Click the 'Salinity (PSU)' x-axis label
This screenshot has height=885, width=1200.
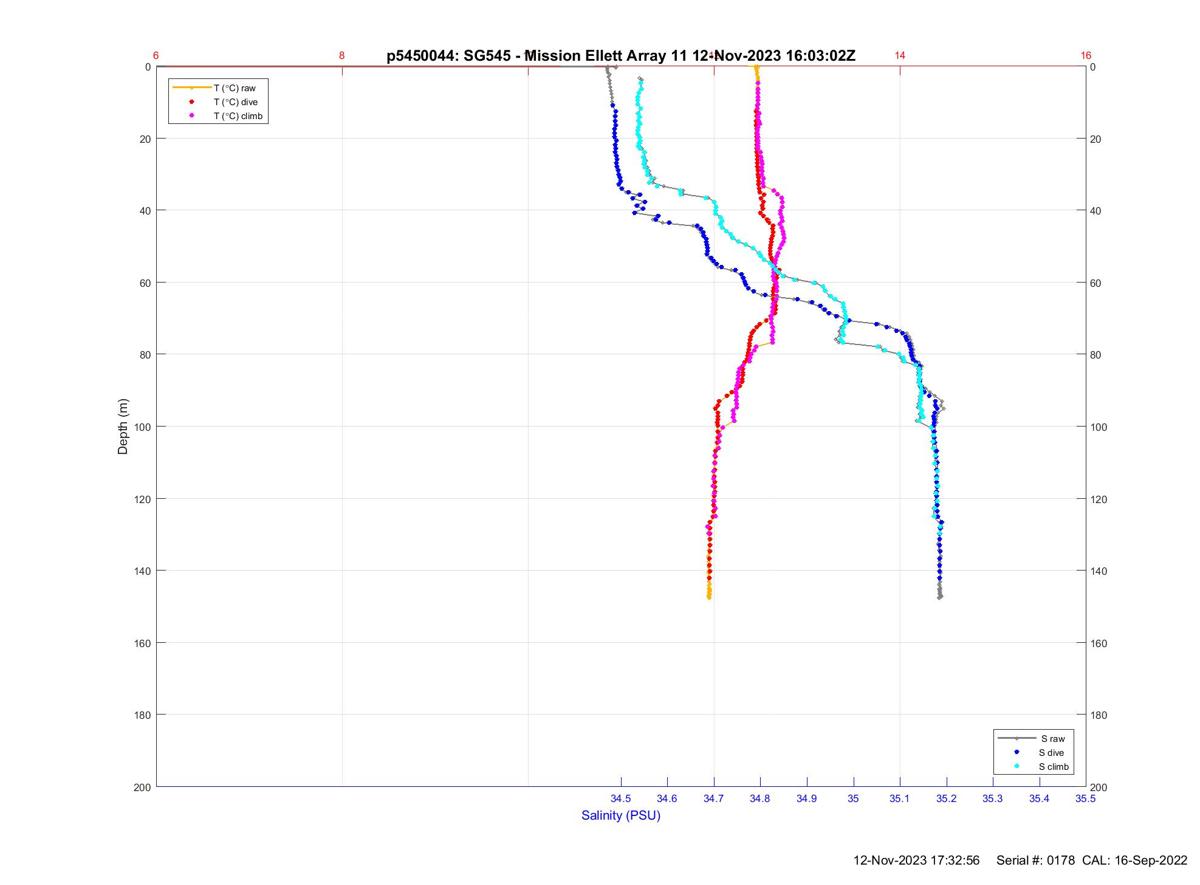621,816
